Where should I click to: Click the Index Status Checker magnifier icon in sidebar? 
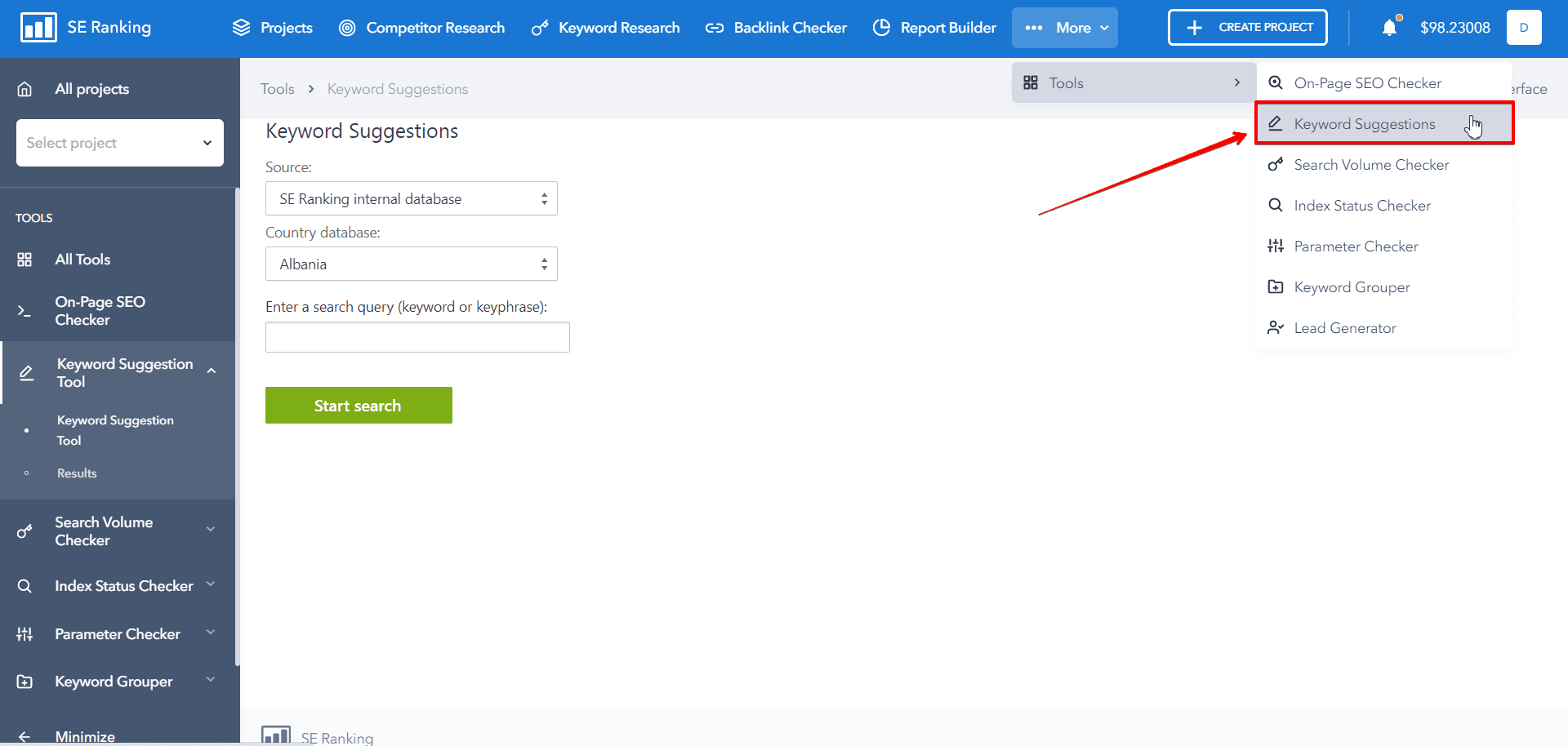[24, 586]
